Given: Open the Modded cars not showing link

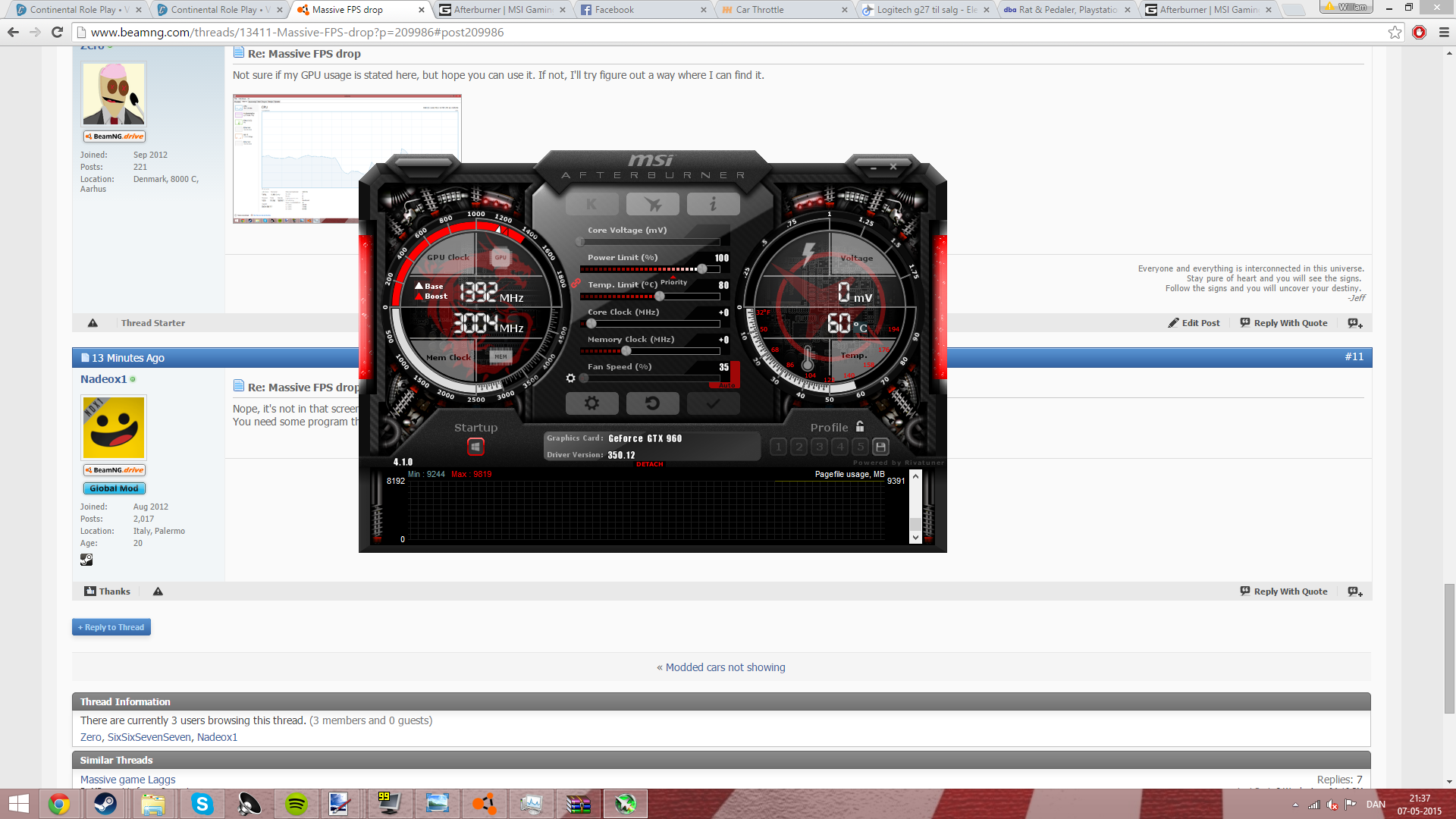Looking at the screenshot, I should 725,667.
